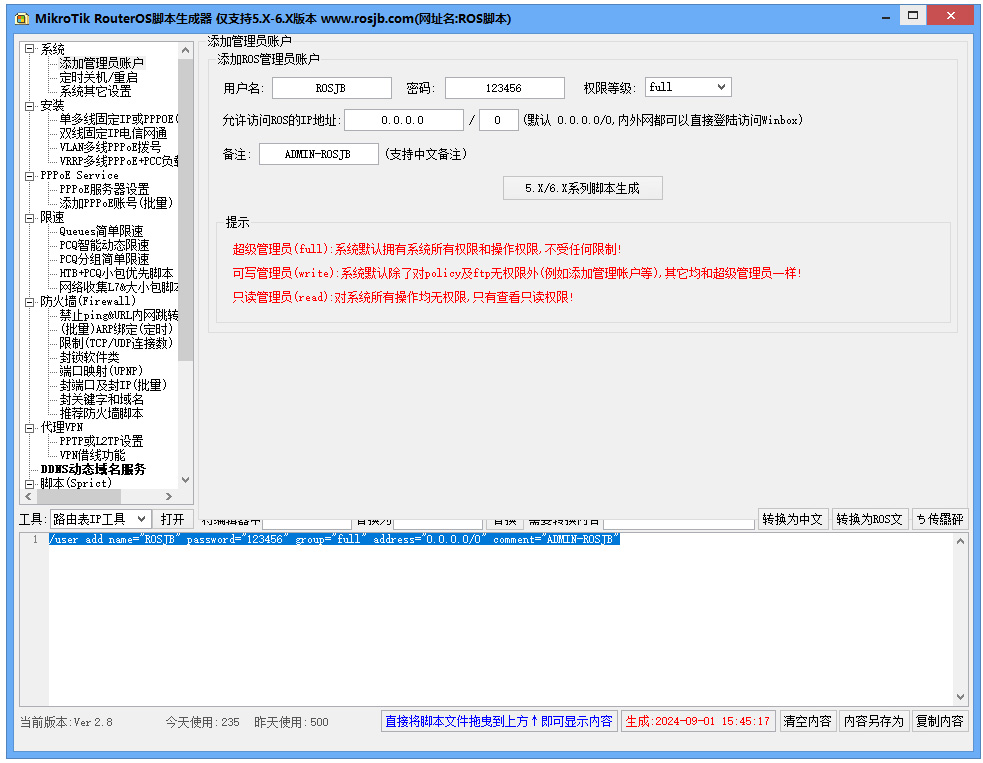Open 双线固定IP电信网通 tree item

coord(113,134)
